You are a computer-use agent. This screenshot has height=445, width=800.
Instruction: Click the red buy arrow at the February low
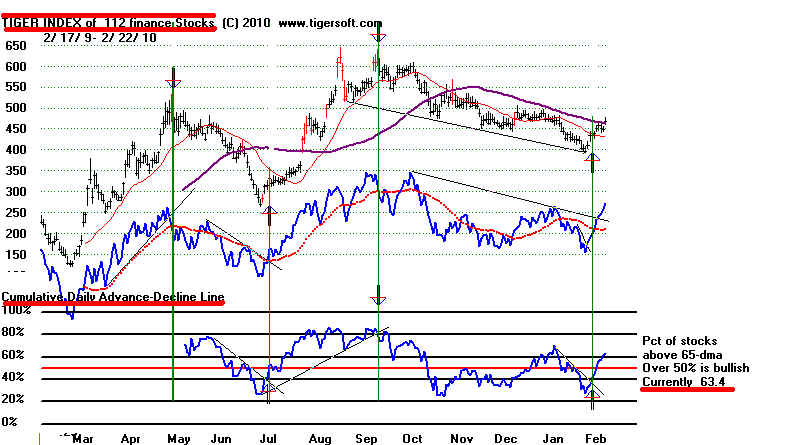(x=592, y=156)
